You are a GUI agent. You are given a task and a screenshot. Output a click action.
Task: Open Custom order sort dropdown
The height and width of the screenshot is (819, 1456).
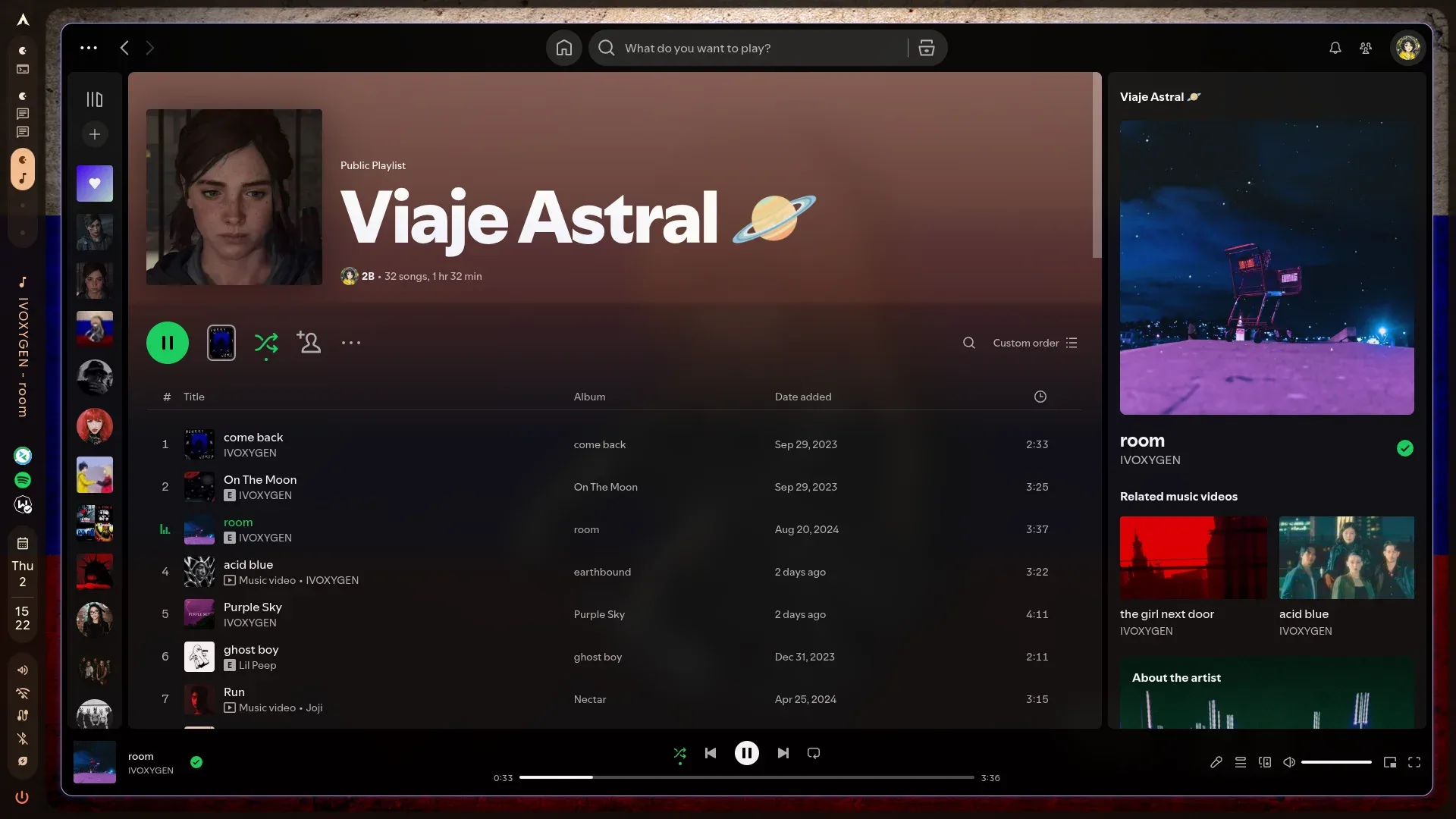(x=1034, y=343)
